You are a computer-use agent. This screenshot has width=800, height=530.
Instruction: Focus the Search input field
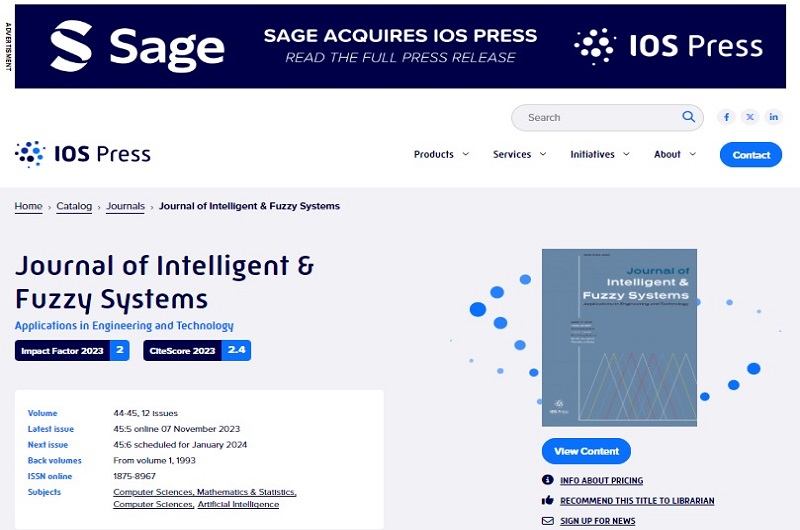pyautogui.click(x=607, y=117)
